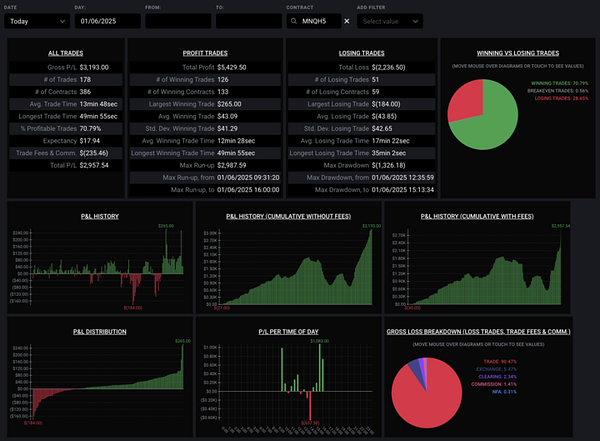Click the Profit Trades heading
This screenshot has width=600, height=441.
(x=205, y=53)
